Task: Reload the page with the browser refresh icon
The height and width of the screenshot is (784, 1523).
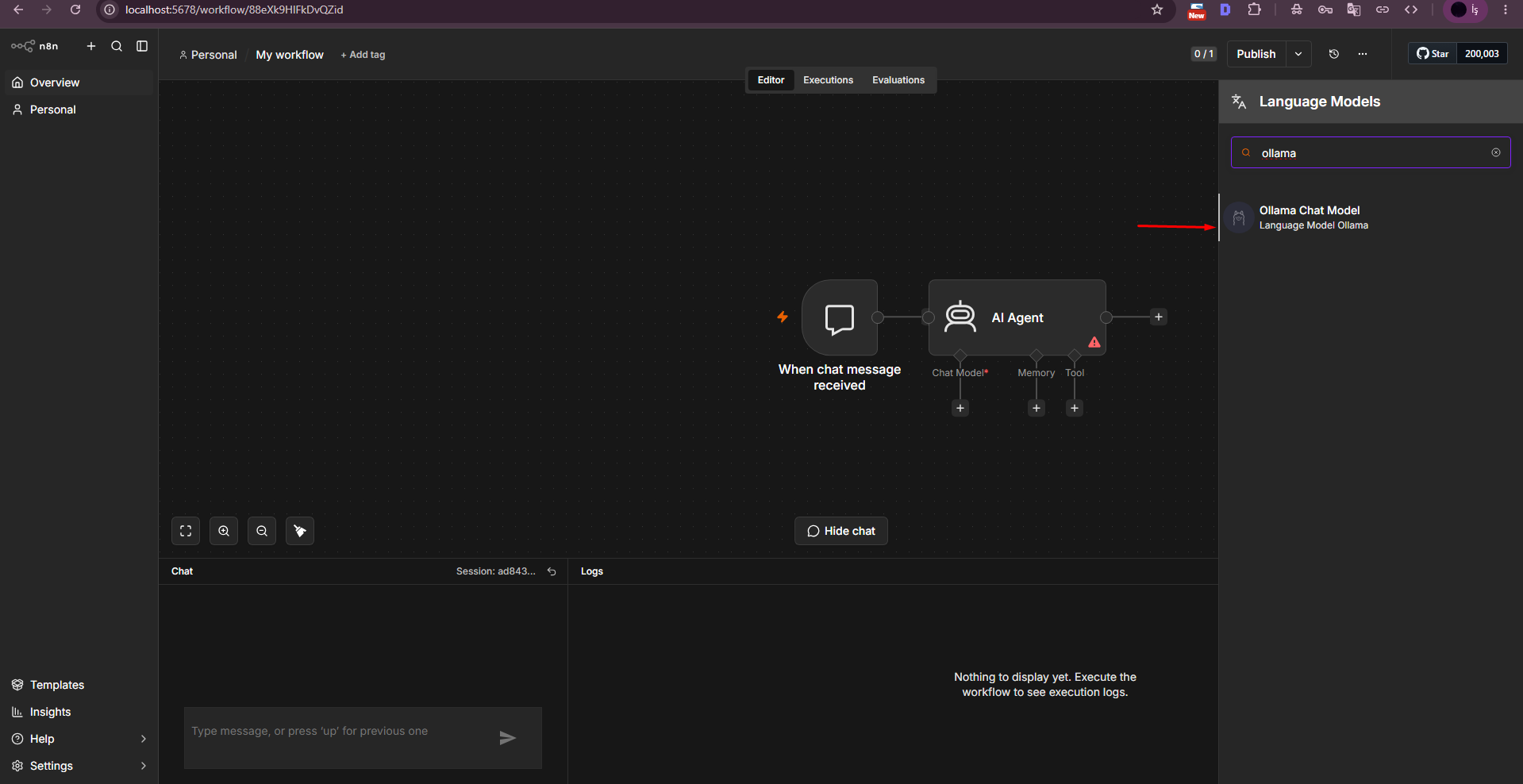Action: point(75,10)
